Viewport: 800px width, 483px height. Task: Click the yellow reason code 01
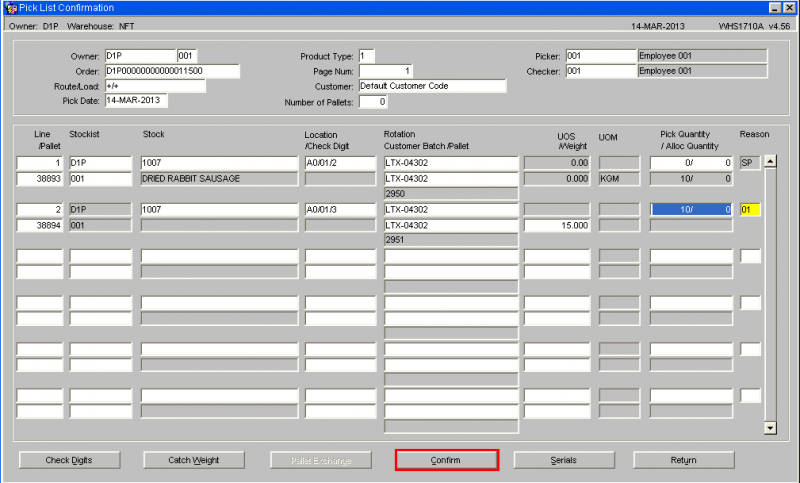(750, 210)
